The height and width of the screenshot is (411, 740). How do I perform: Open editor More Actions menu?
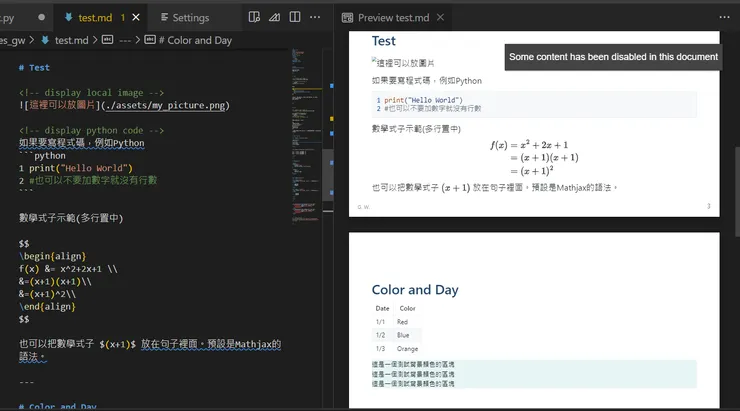[x=315, y=17]
